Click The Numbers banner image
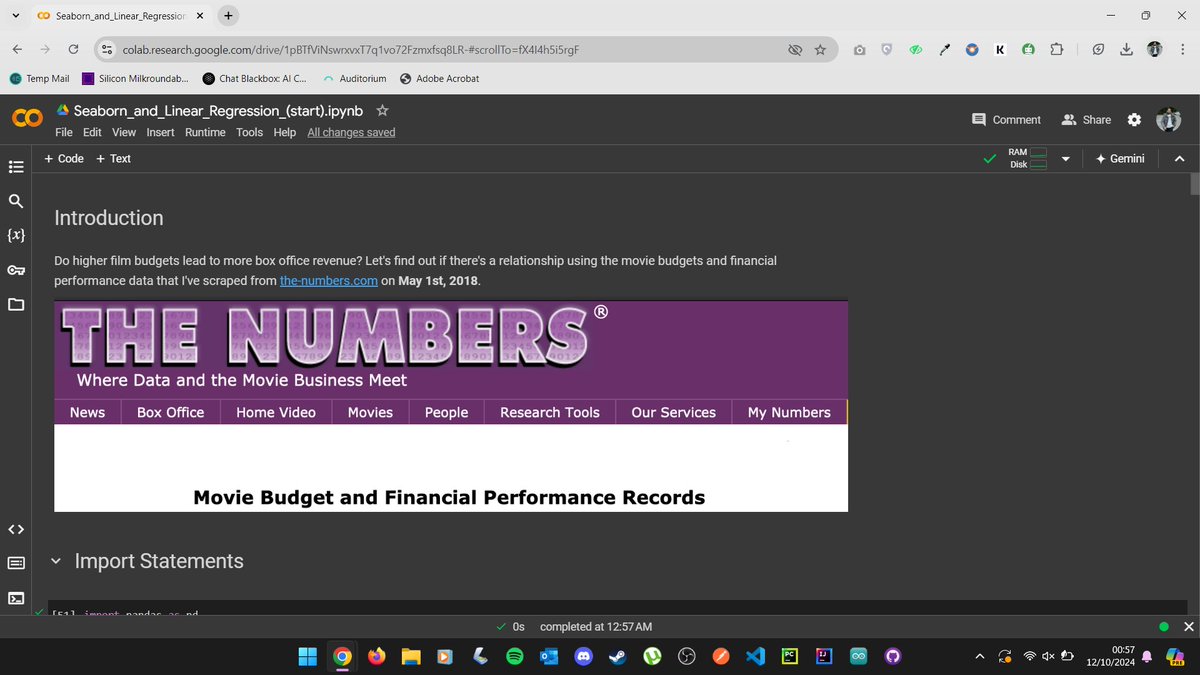Image resolution: width=1200 pixels, height=675 pixels. coord(451,406)
